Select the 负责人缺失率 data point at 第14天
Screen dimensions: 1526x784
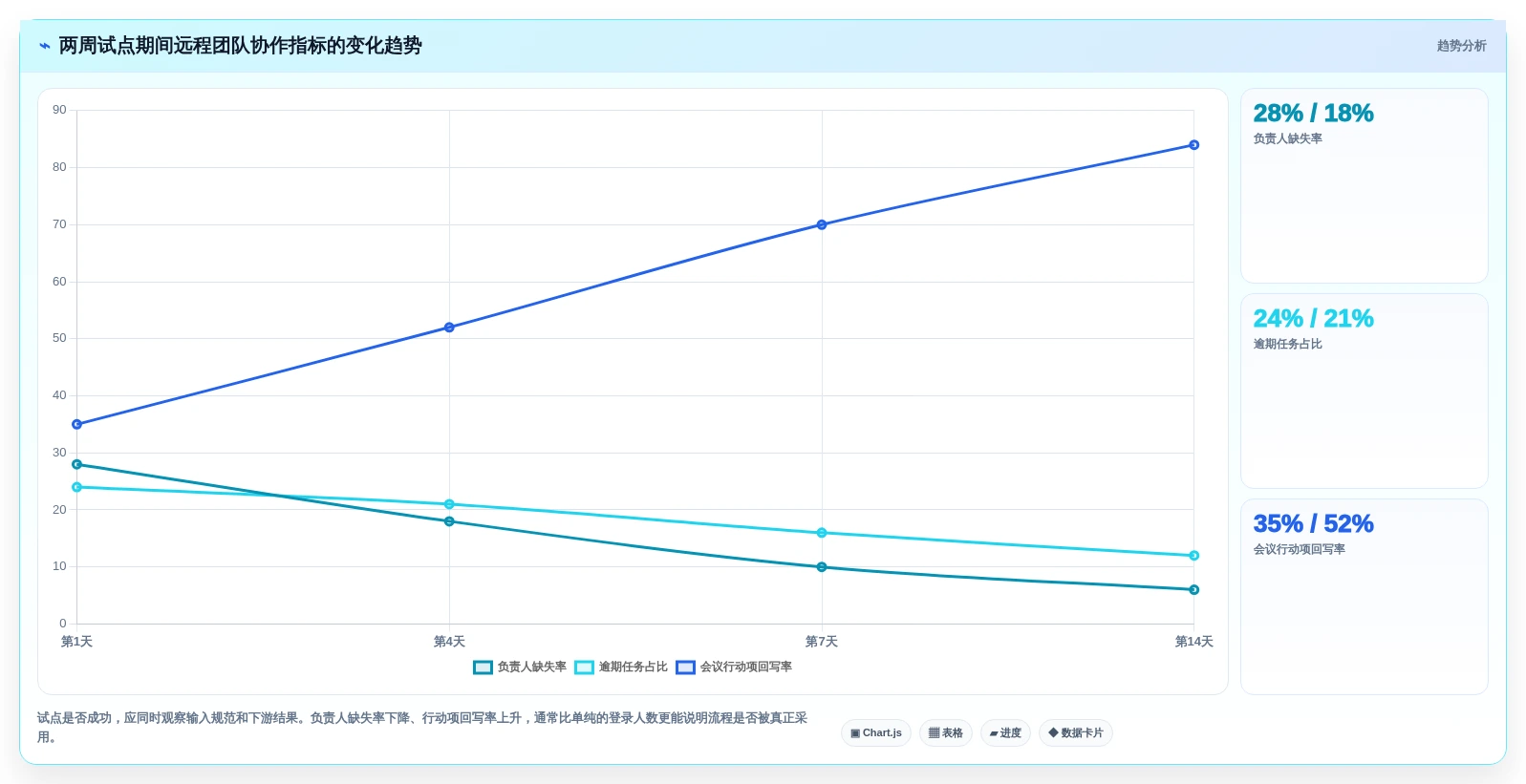pos(1193,590)
